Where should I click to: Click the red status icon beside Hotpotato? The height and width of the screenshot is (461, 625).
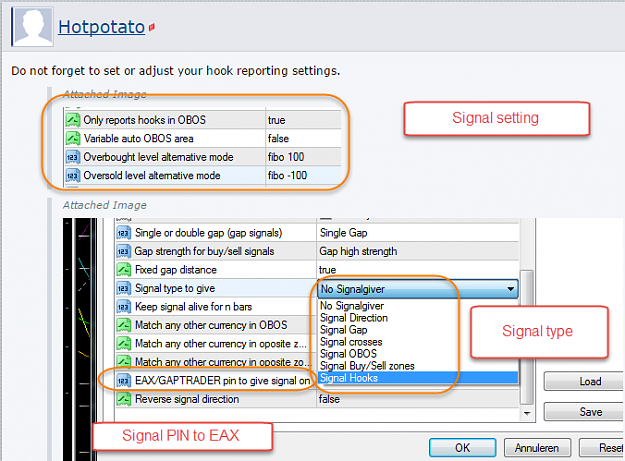point(152,27)
